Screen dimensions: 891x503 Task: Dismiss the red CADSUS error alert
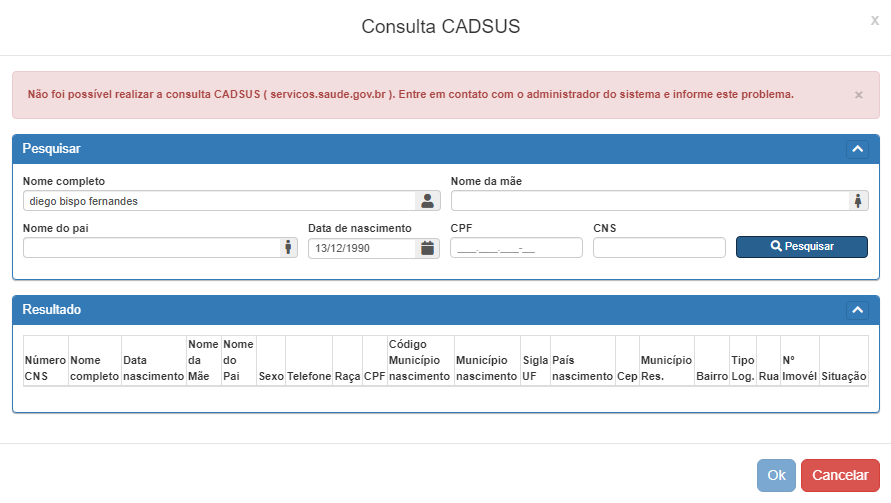(x=858, y=95)
